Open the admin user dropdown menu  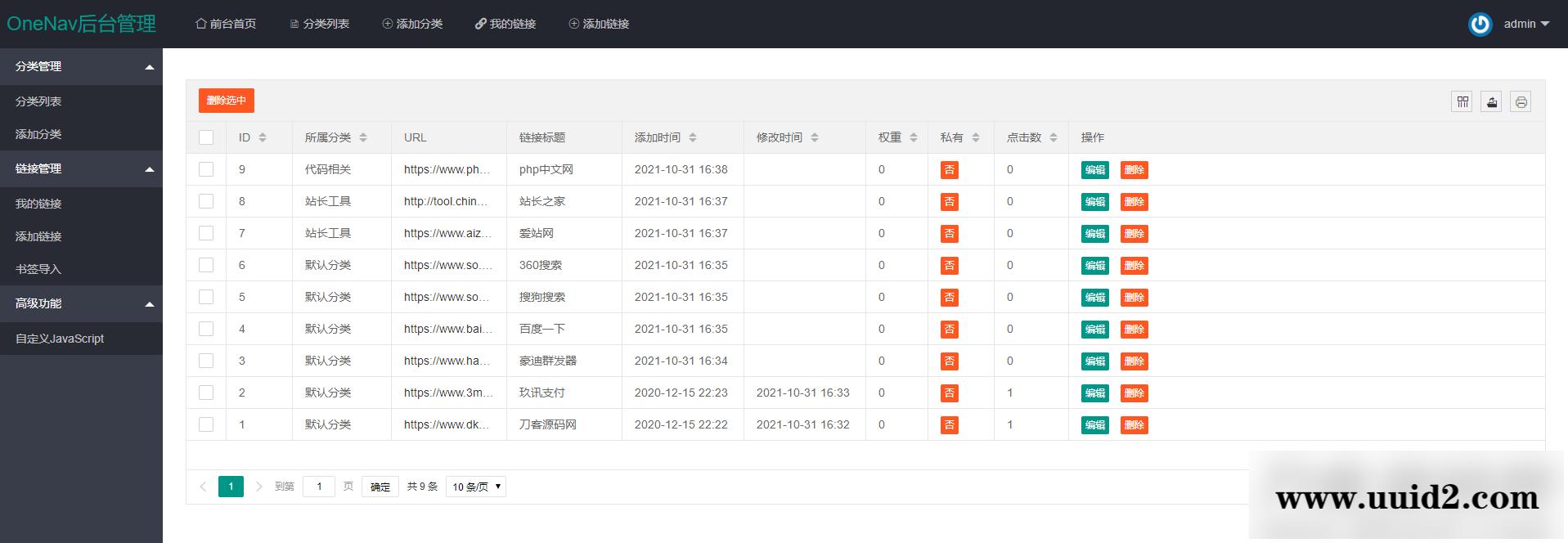1526,24
